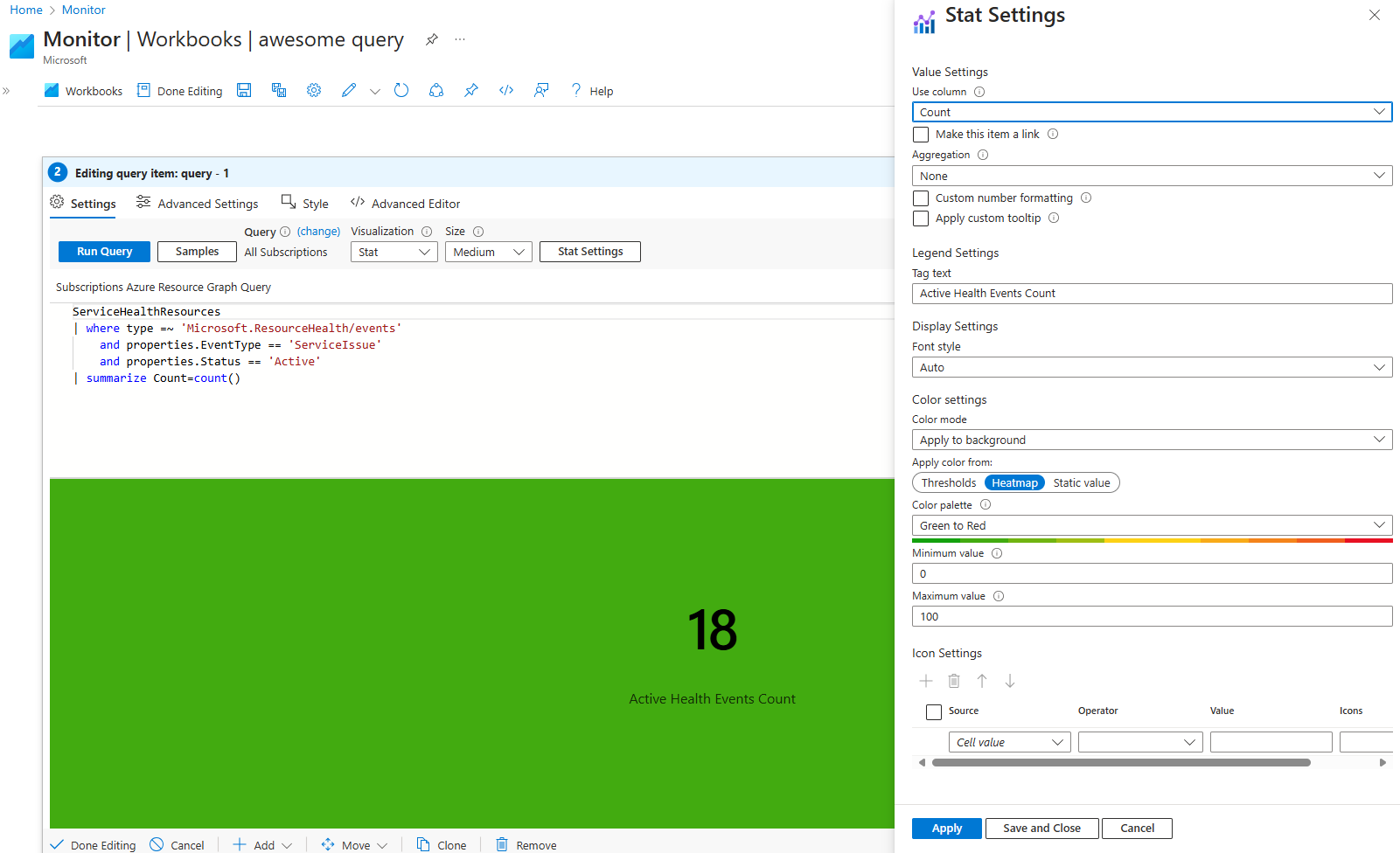Image resolution: width=1400 pixels, height=853 pixels.
Task: Click the feedback person icon in toolbar
Action: coord(541,90)
